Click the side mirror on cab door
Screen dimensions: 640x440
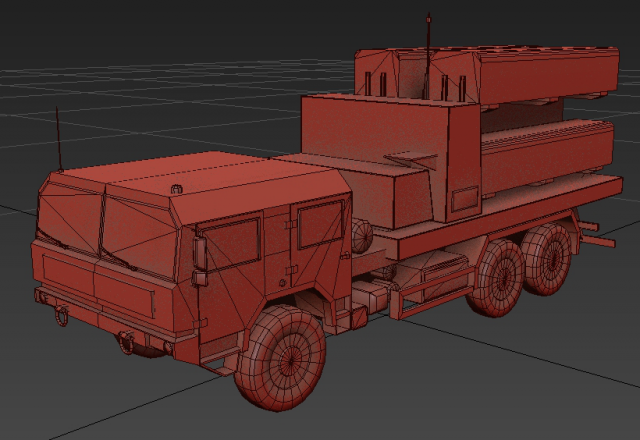click(200, 253)
